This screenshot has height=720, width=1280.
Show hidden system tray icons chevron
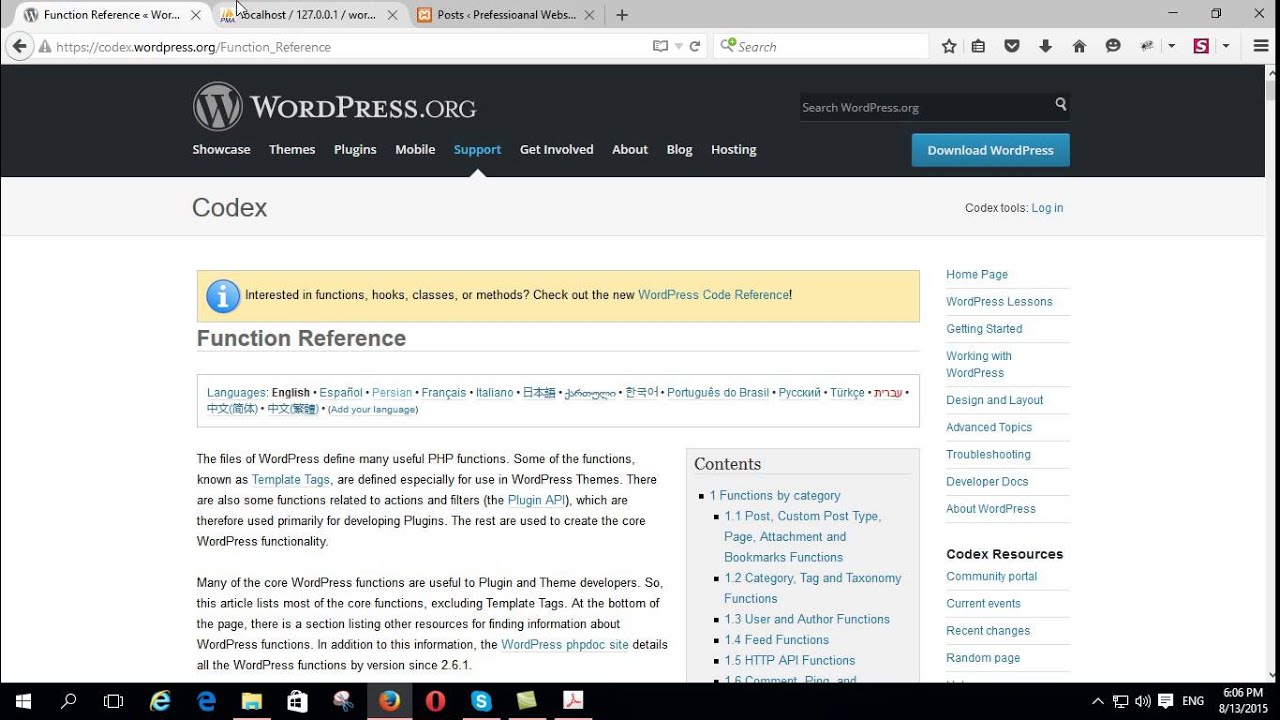click(x=1098, y=701)
